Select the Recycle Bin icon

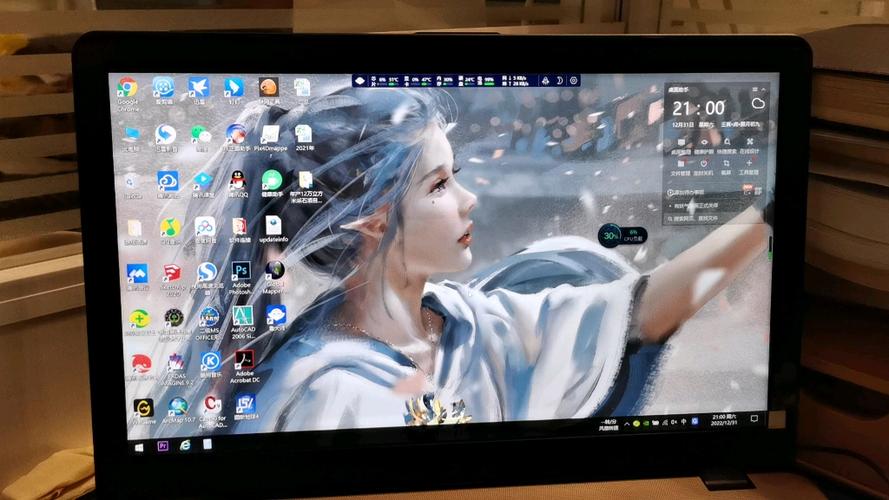132,183
